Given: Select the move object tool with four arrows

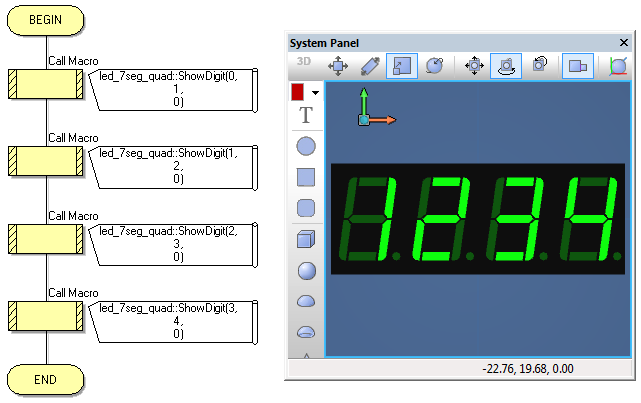Looking at the screenshot, I should tap(338, 66).
